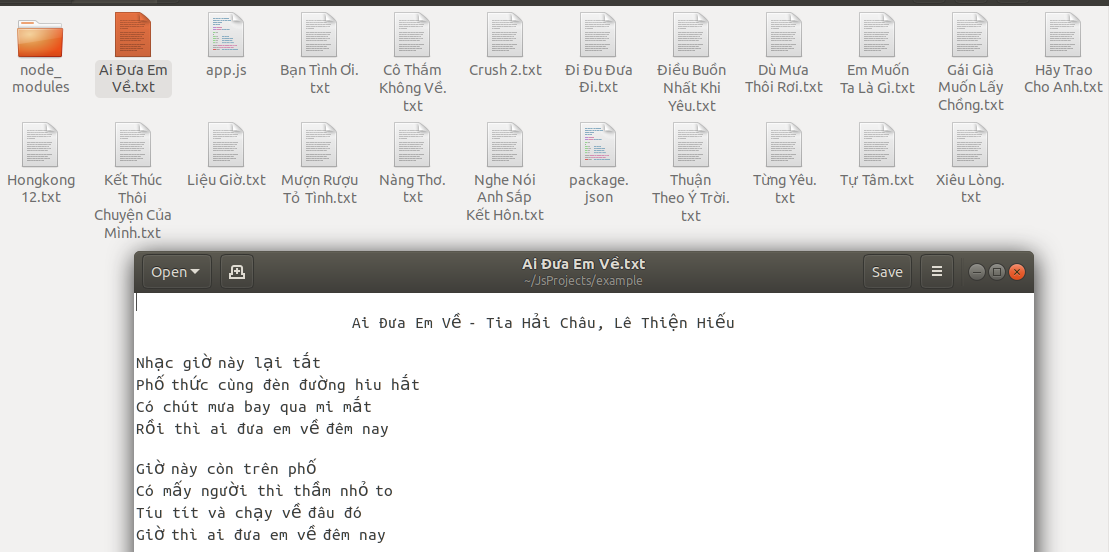Select the Hãy Trao Cho Anh.txt icon

[1063, 35]
